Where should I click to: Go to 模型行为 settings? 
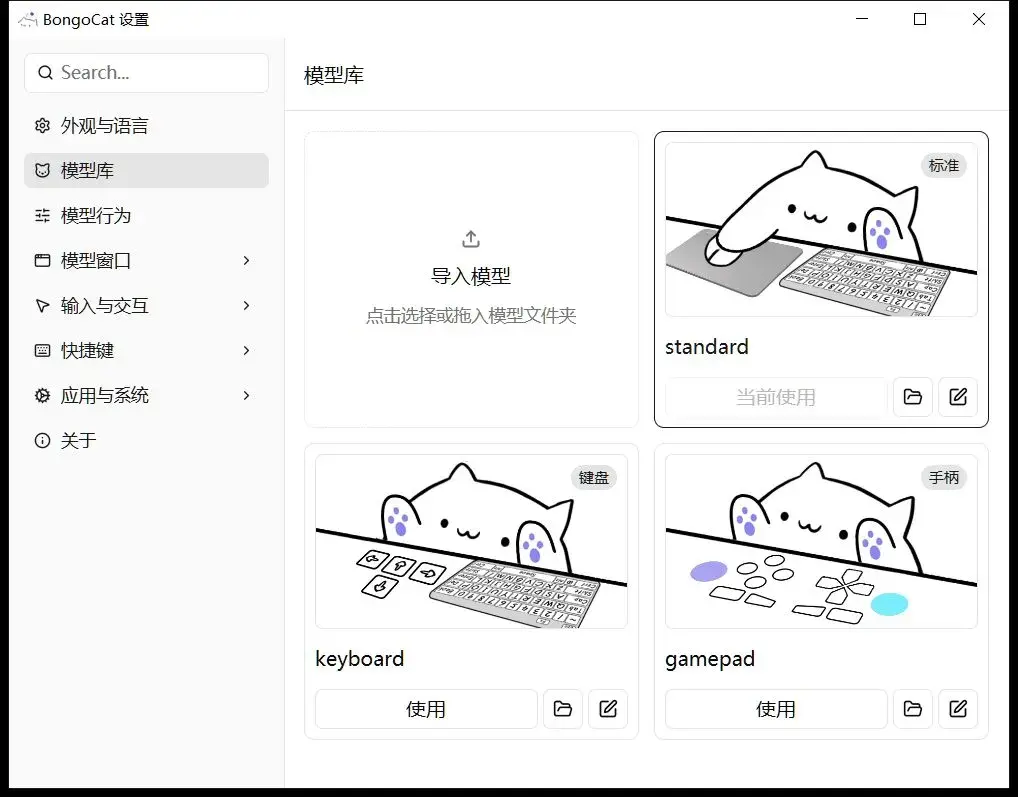click(146, 215)
